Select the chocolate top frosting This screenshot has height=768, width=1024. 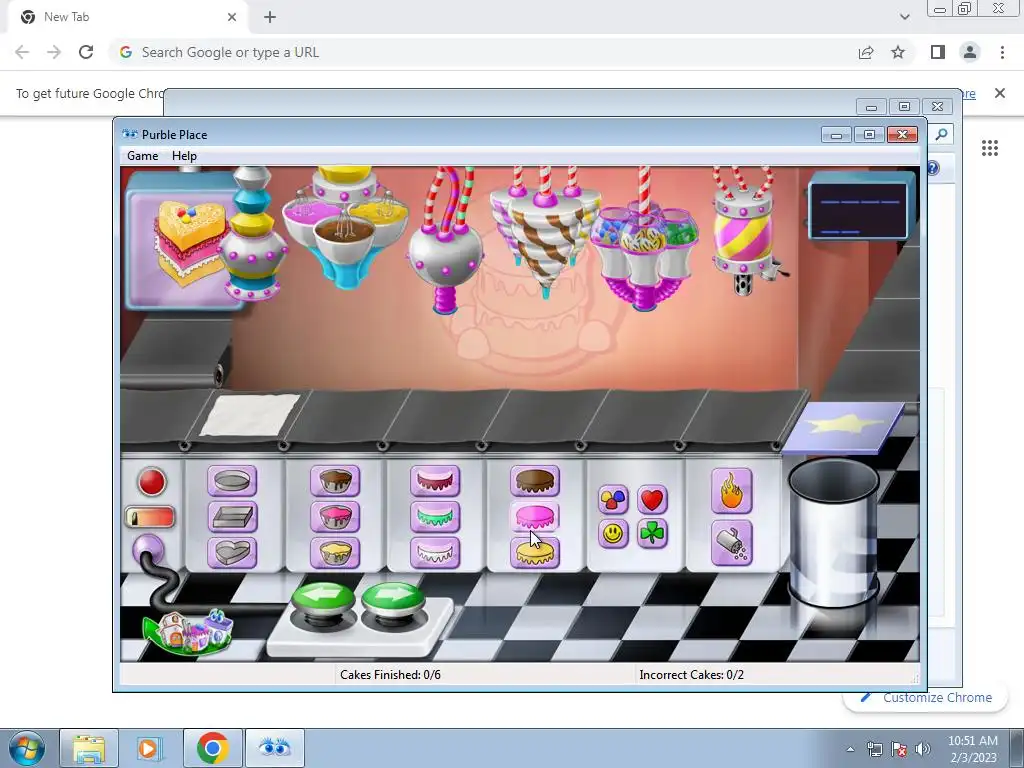point(535,481)
